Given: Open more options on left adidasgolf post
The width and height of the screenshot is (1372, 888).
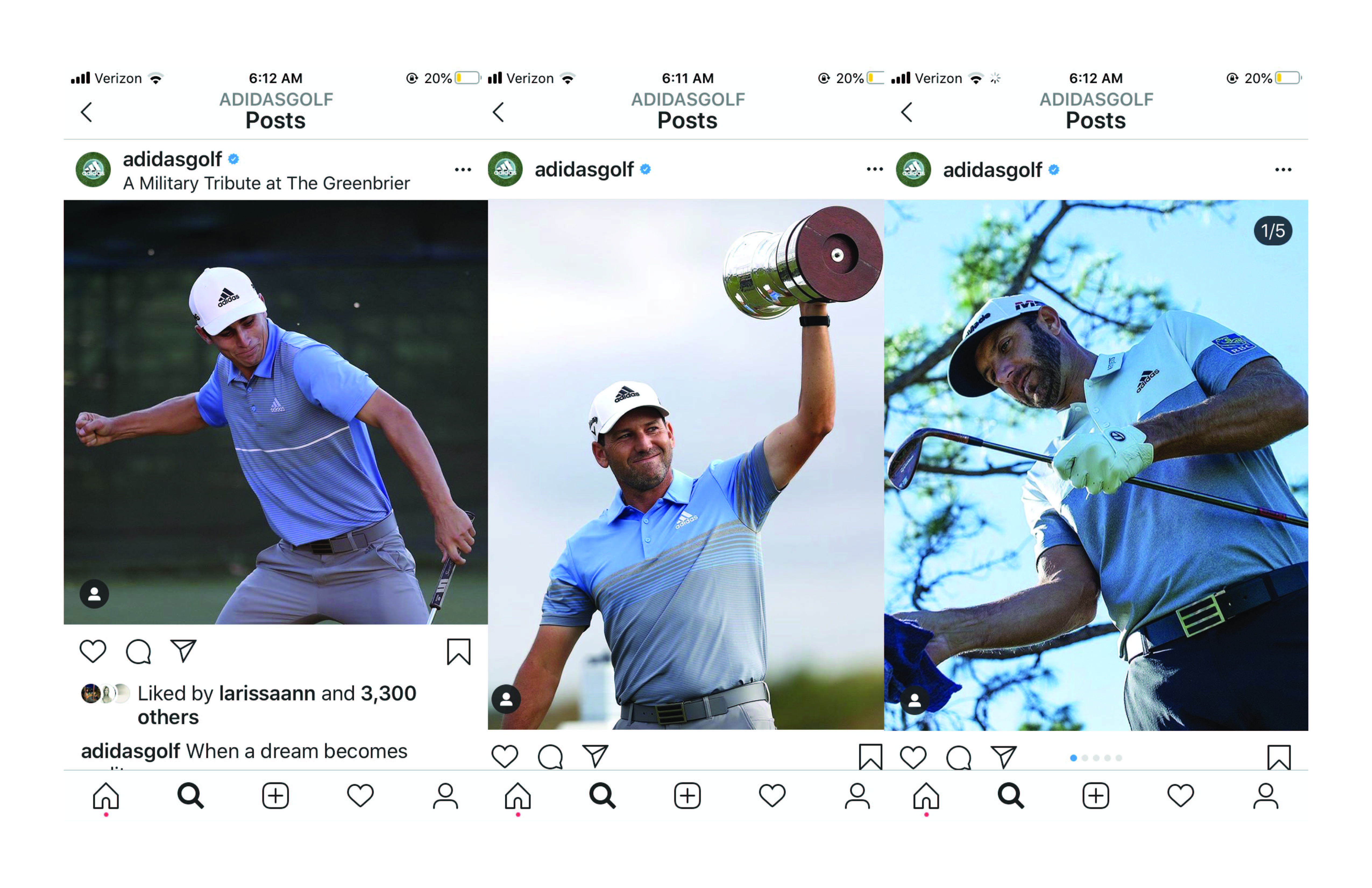Looking at the screenshot, I should point(463,170).
